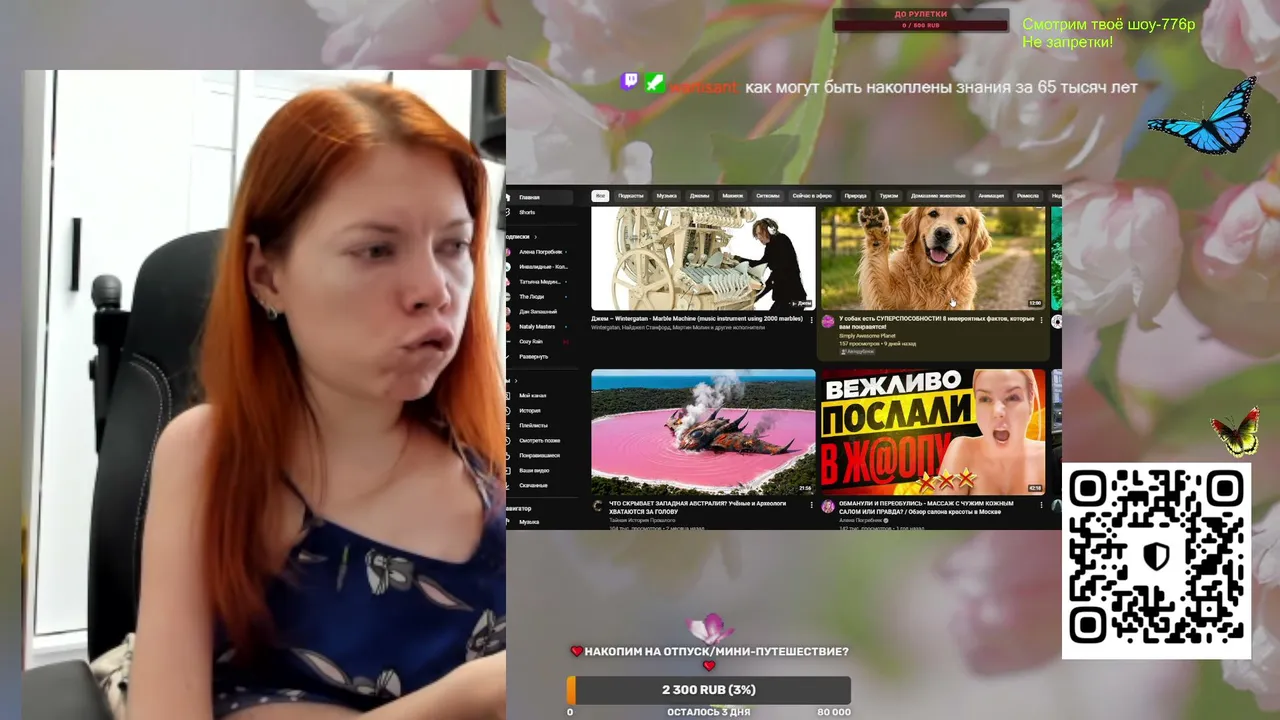Click the Simply Awesome Planet channel avatar
1280x720 pixels.
coord(828,321)
